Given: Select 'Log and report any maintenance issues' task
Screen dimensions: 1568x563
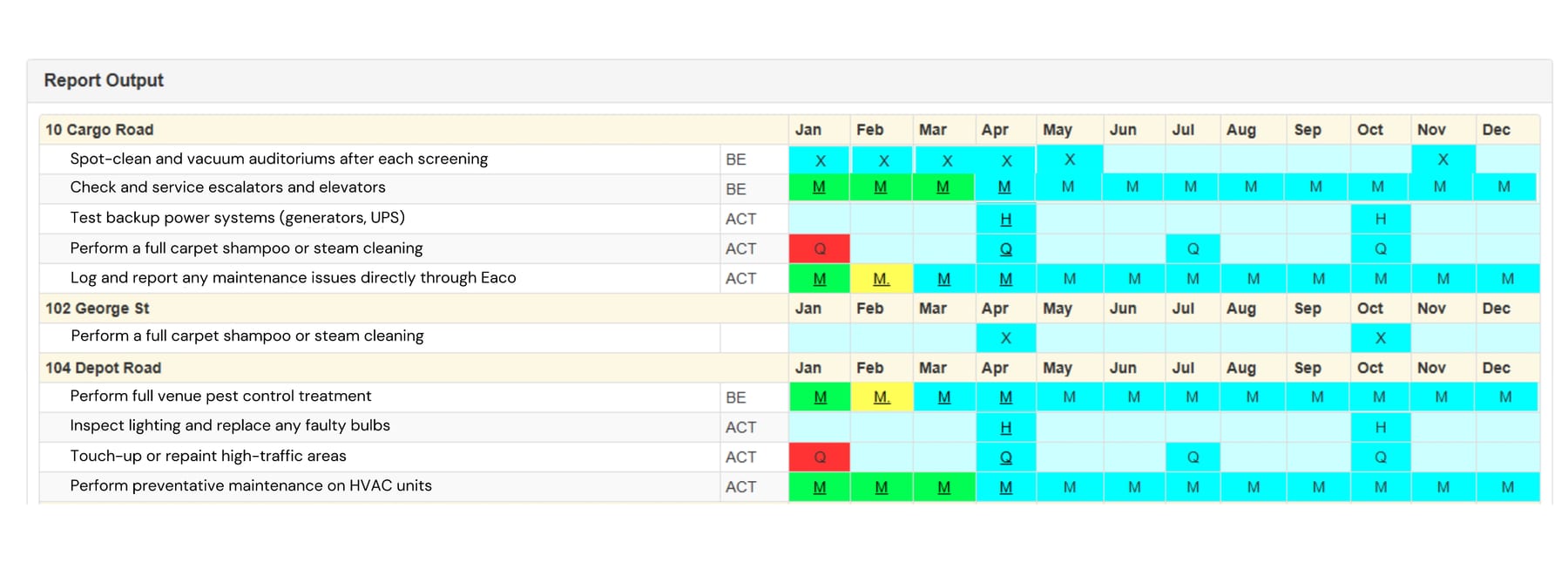Looking at the screenshot, I should 293,278.
